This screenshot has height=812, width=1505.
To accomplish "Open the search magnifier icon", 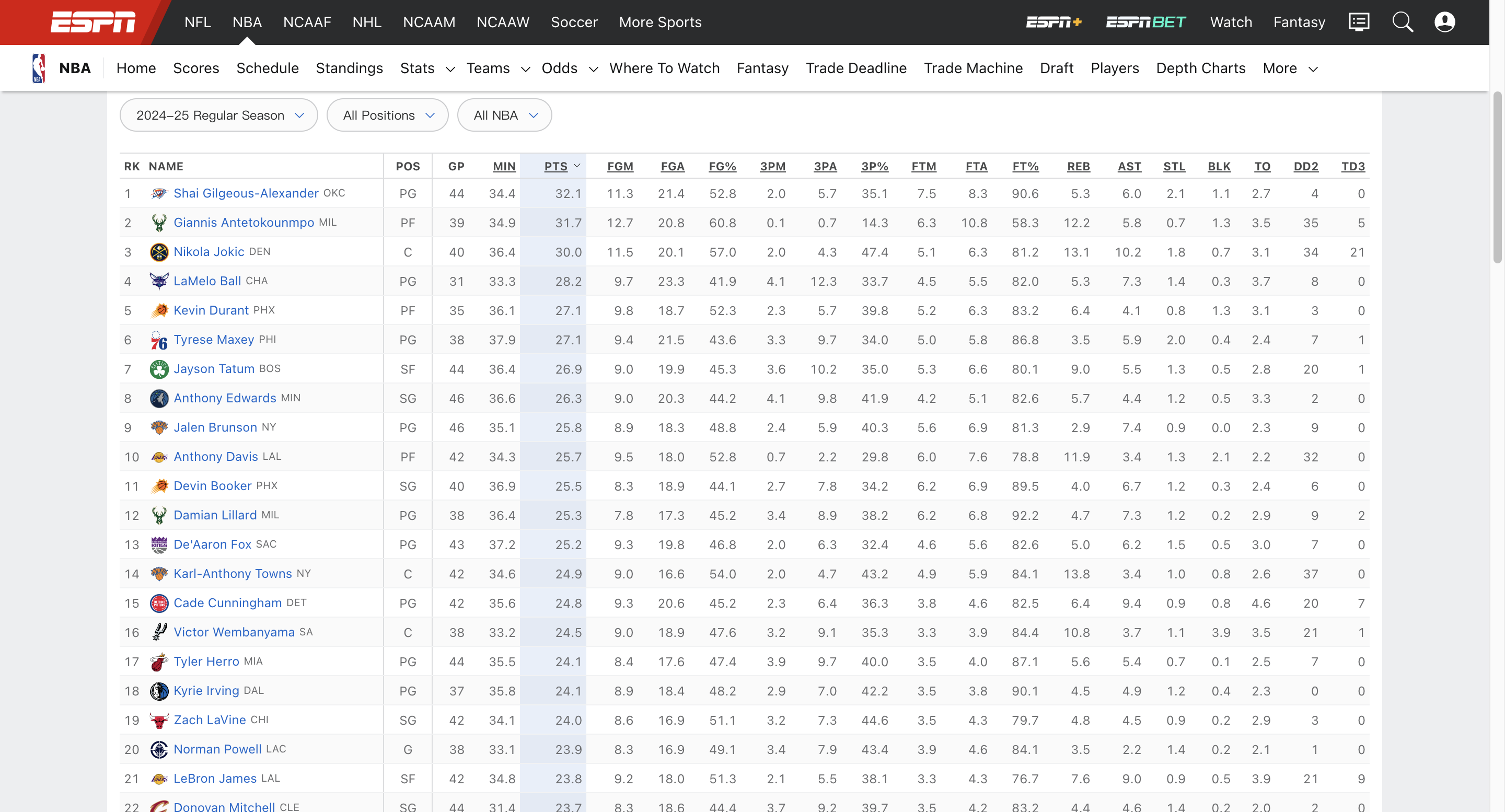I will (1402, 22).
